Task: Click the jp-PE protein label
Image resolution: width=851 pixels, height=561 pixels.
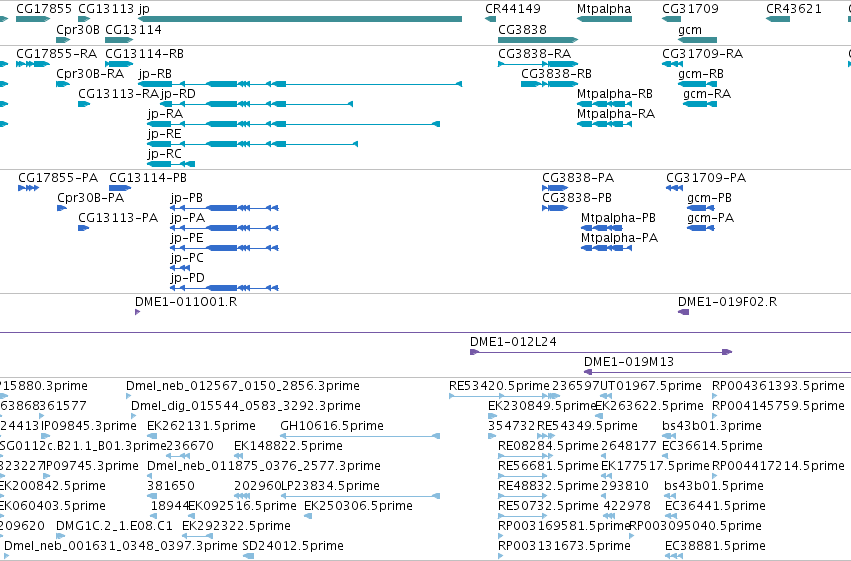Action: (x=187, y=238)
